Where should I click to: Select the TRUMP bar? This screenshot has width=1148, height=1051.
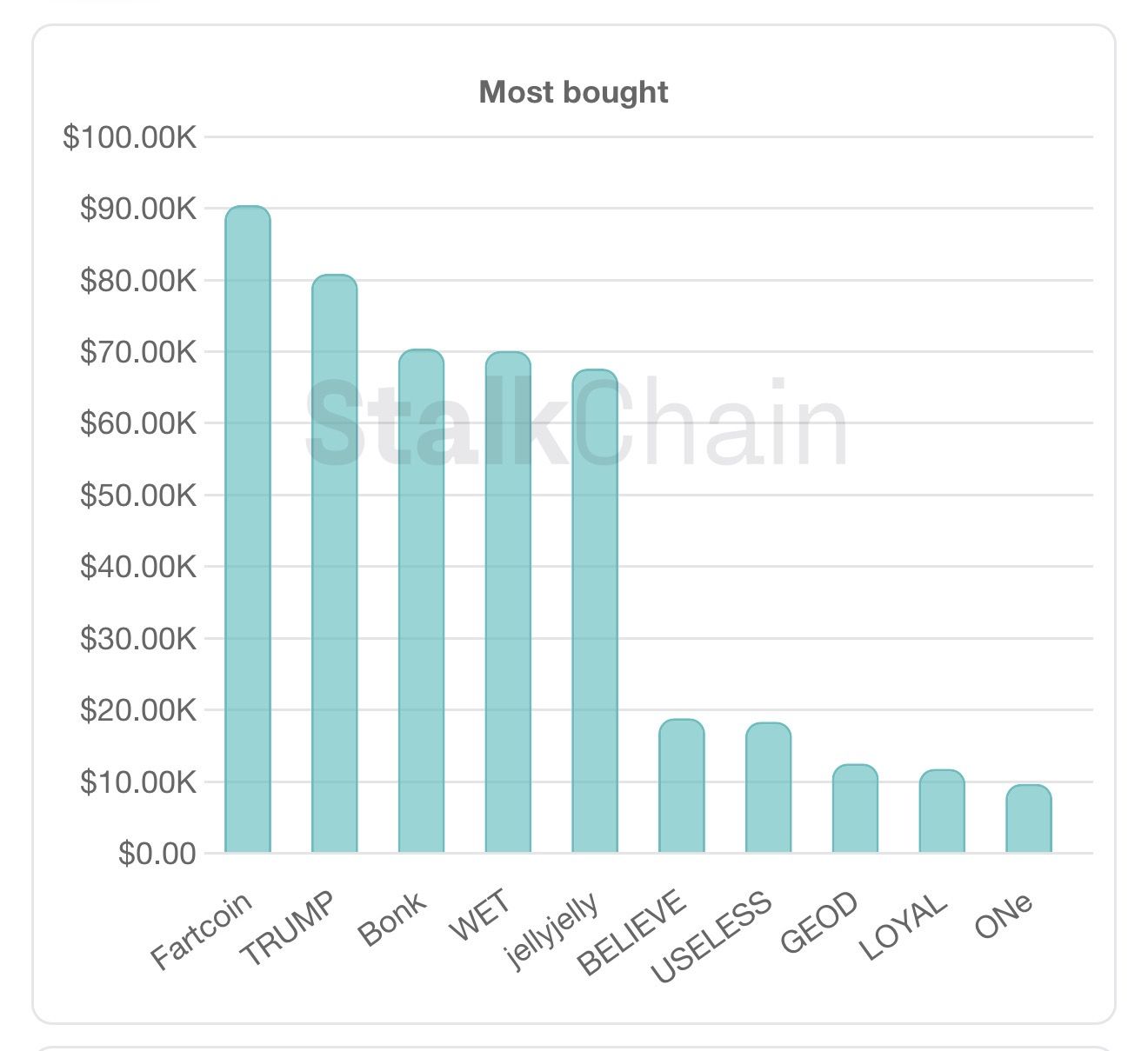(335, 563)
